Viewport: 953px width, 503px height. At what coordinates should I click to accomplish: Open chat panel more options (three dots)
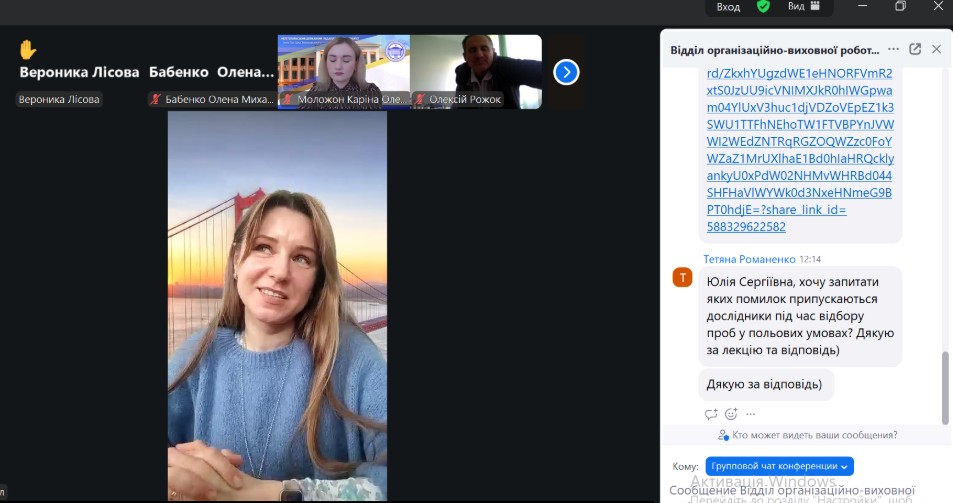coord(893,49)
